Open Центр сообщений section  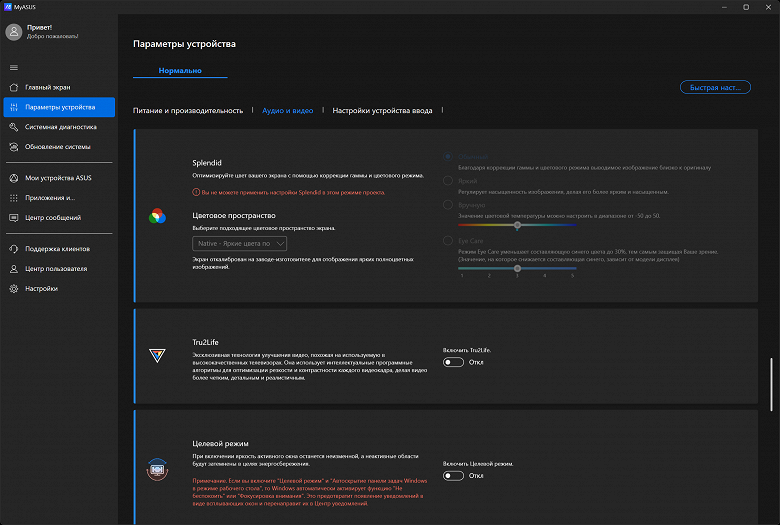[x=52, y=217]
